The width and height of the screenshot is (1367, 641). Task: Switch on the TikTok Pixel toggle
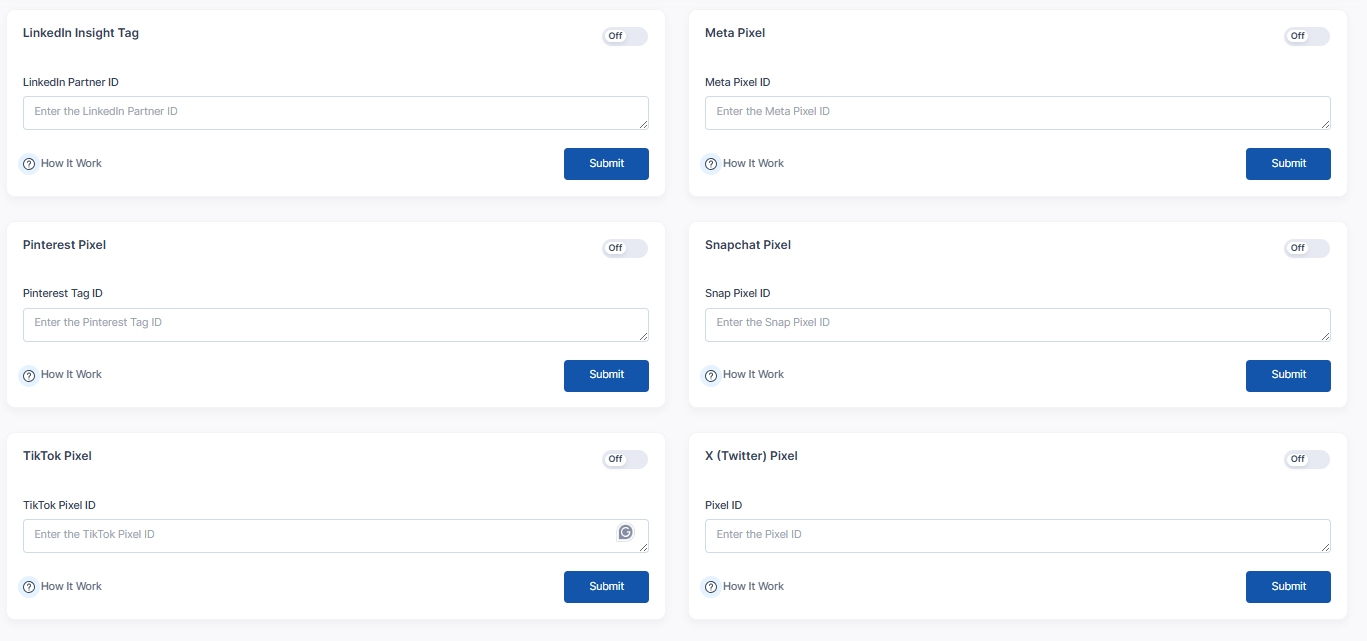(x=625, y=459)
